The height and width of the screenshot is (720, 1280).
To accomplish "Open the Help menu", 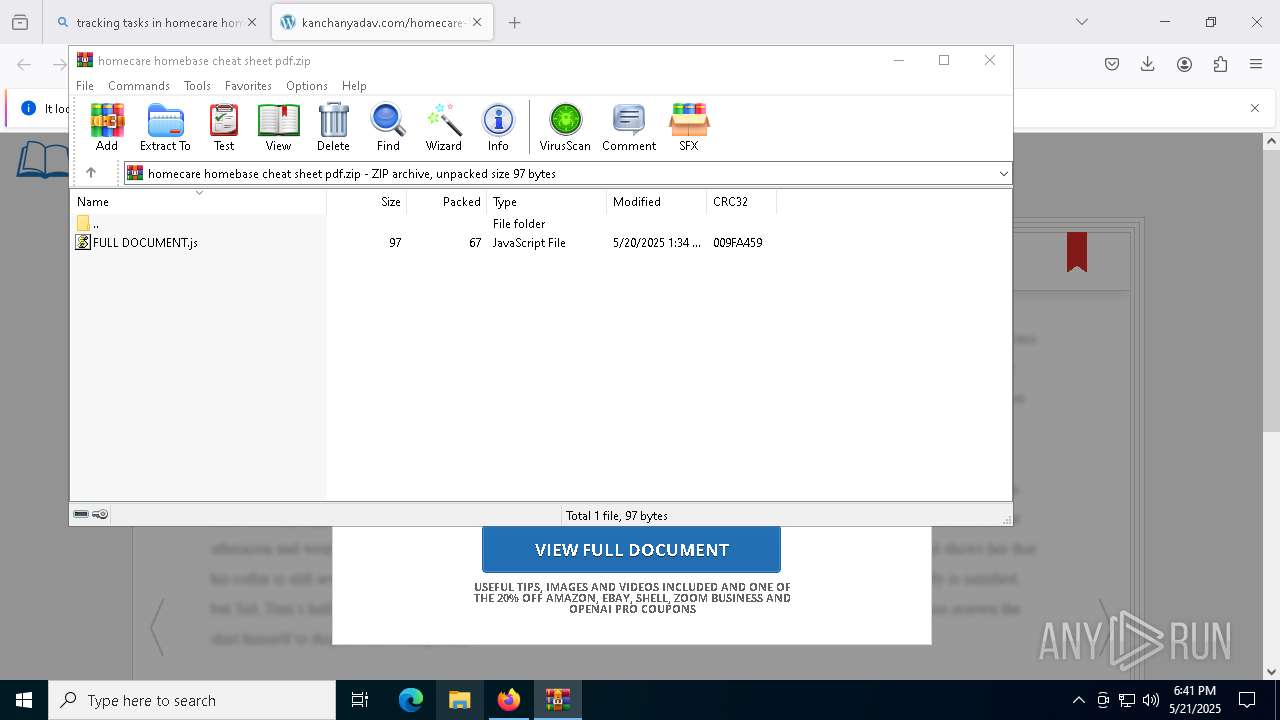I will [x=354, y=86].
